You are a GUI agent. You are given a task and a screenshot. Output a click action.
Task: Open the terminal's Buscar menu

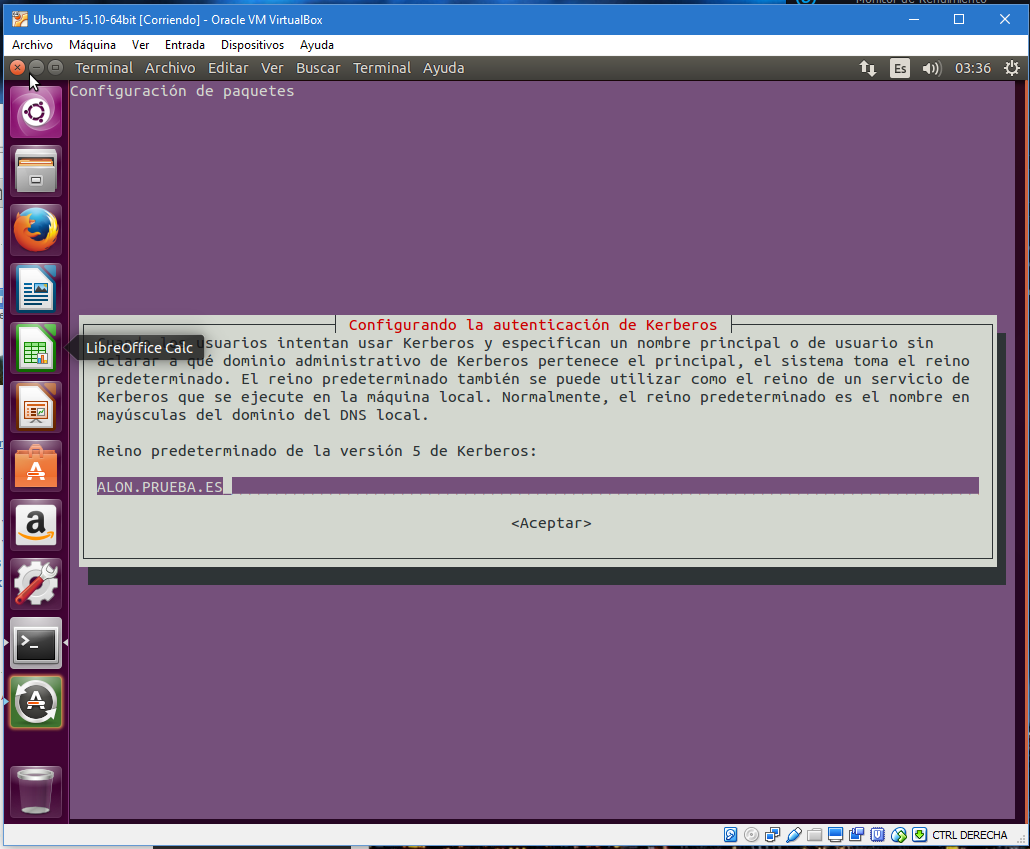[318, 68]
